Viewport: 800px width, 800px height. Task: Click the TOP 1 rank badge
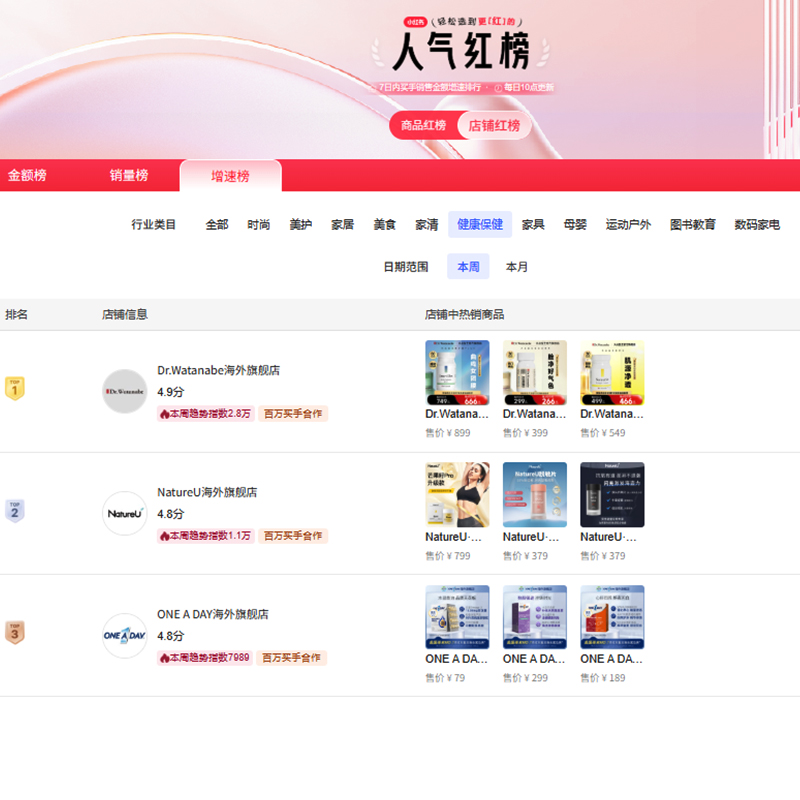[x=14, y=388]
